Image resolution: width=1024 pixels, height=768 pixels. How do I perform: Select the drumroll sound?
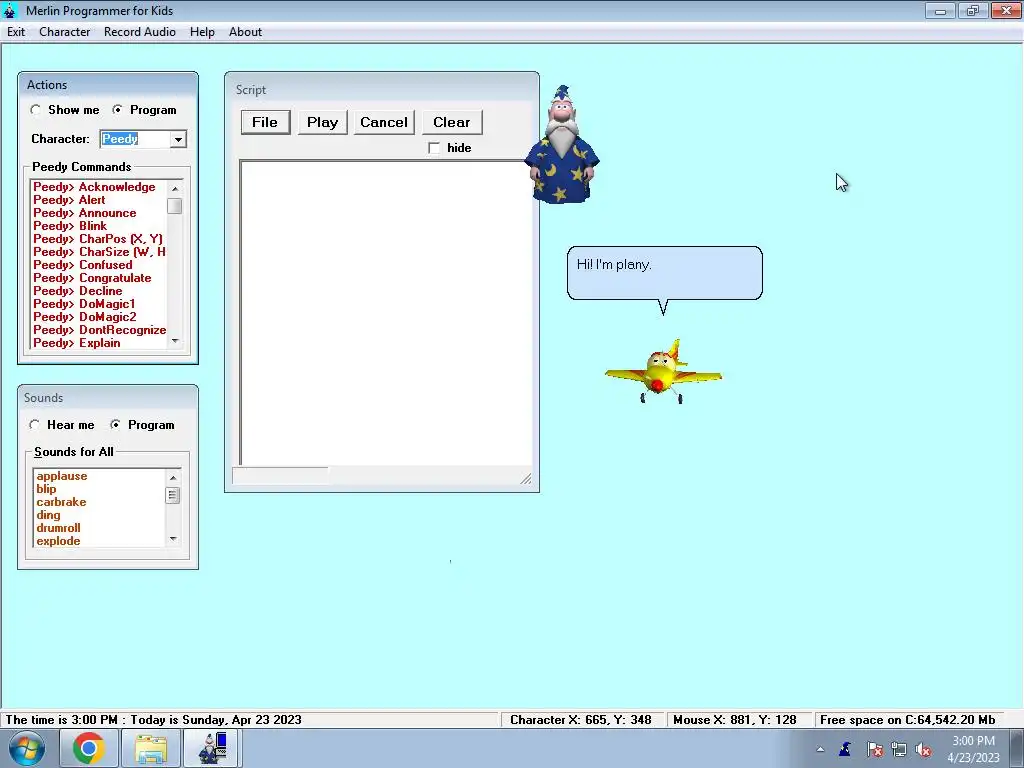pyautogui.click(x=59, y=528)
